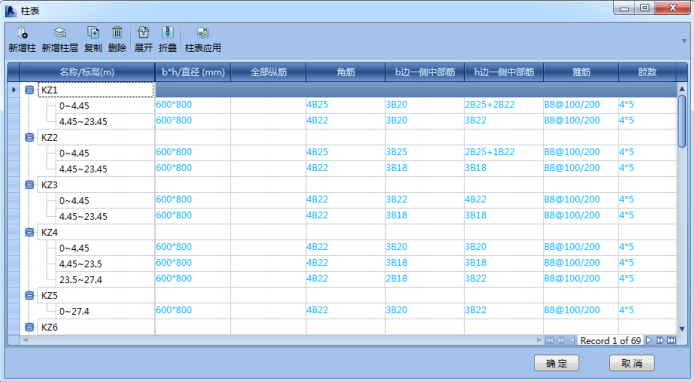Viewport: 694px width, 382px height.
Task: Go to next page in record navigator
Action: pos(660,340)
